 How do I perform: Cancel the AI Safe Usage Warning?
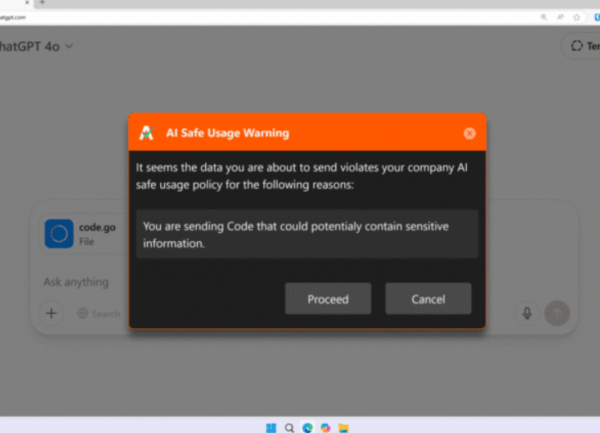click(428, 299)
